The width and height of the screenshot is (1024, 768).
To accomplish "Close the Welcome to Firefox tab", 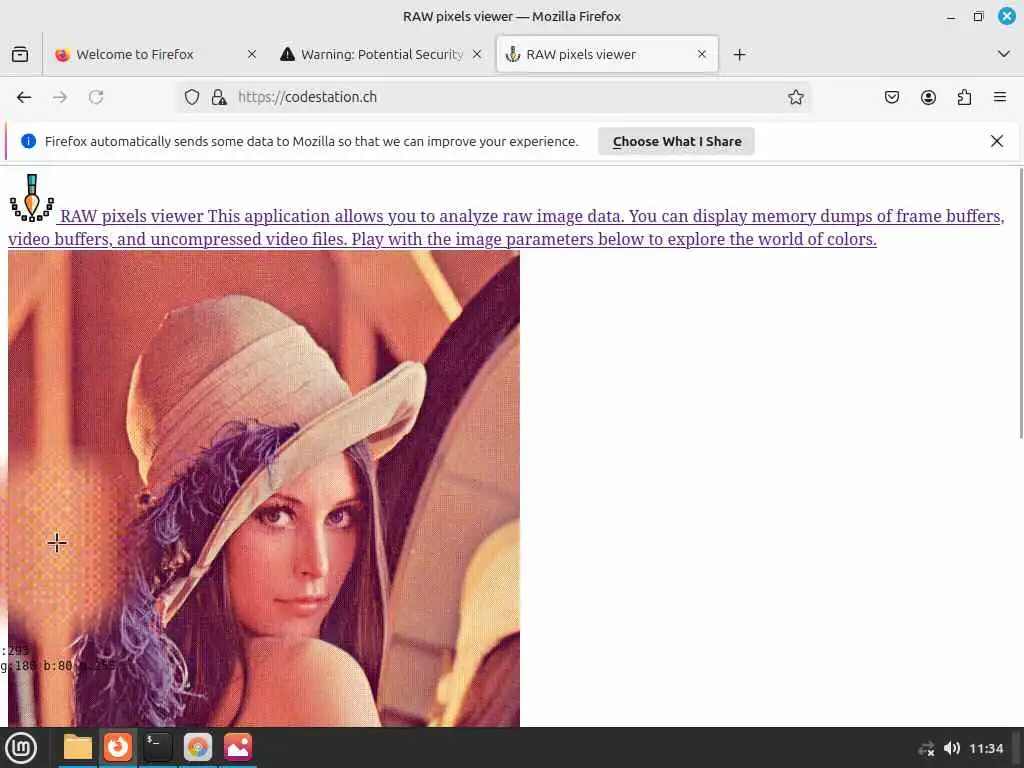I will 251,54.
